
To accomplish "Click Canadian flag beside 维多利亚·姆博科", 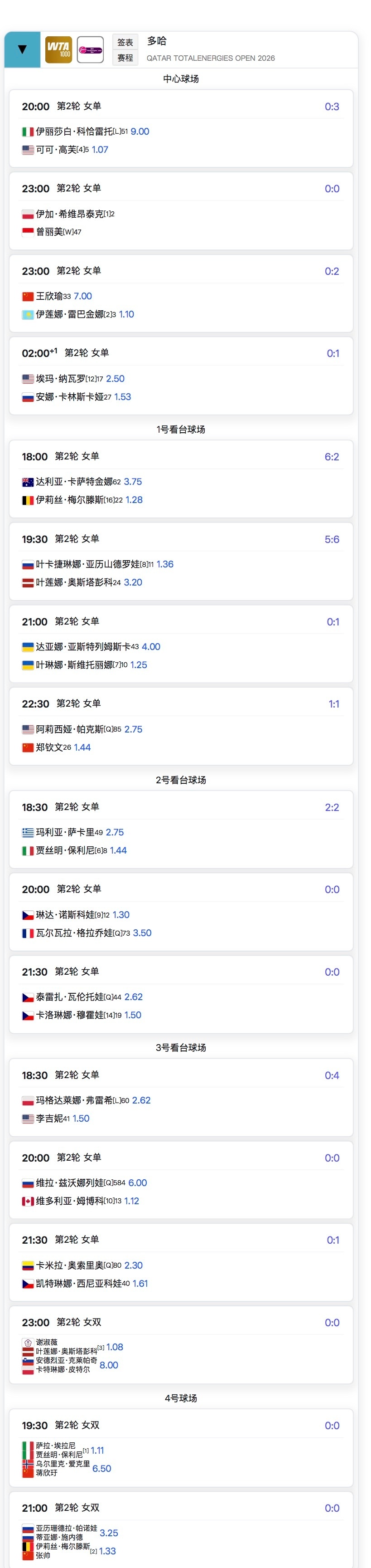I will pyautogui.click(x=28, y=1201).
